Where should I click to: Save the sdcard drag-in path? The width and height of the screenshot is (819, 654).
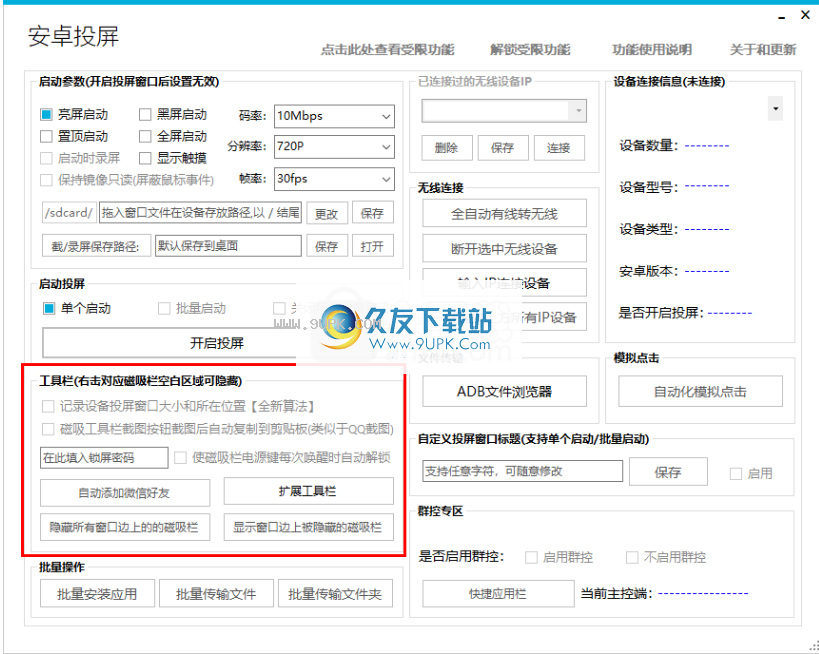coord(372,213)
